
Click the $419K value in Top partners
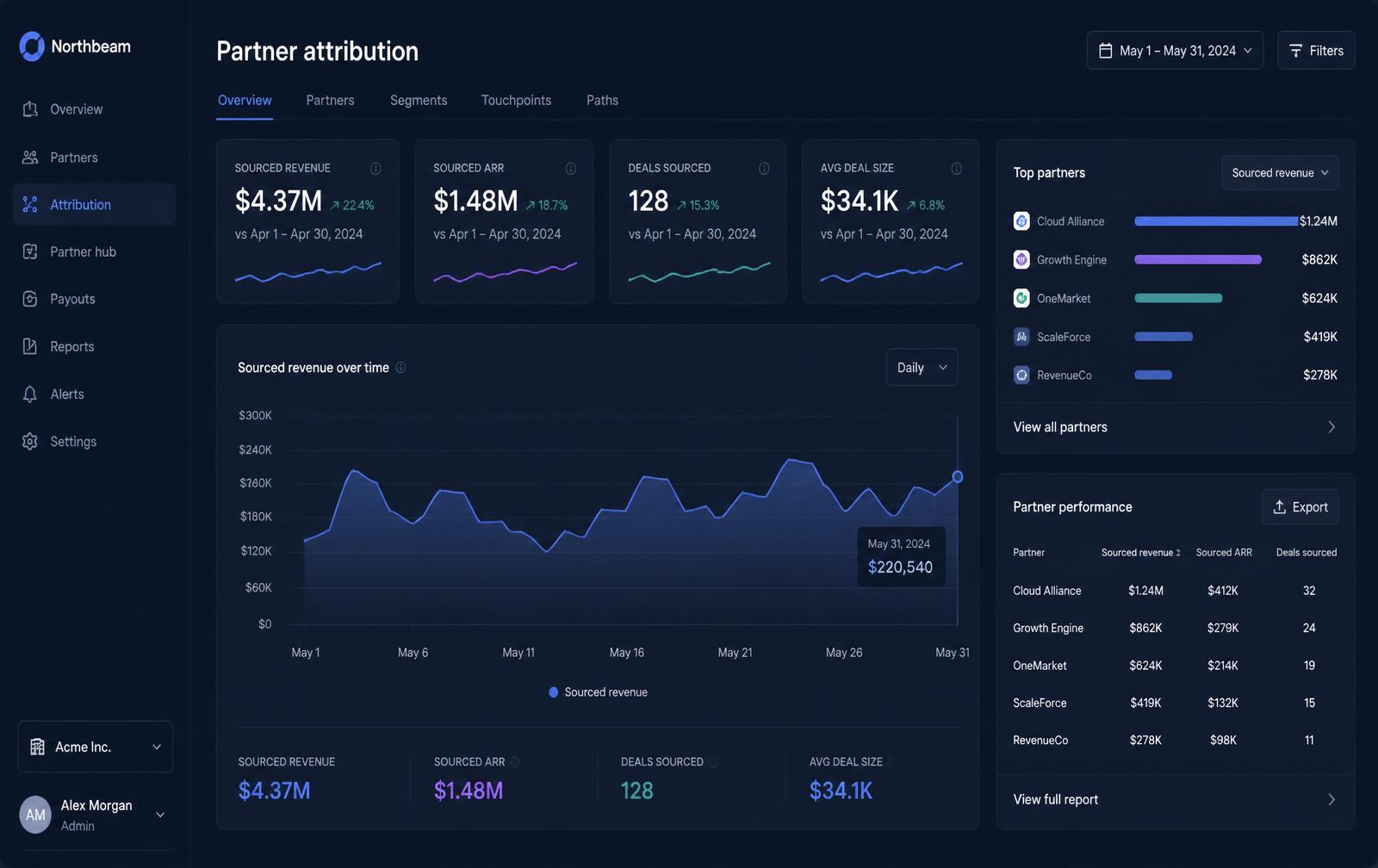click(x=1320, y=337)
